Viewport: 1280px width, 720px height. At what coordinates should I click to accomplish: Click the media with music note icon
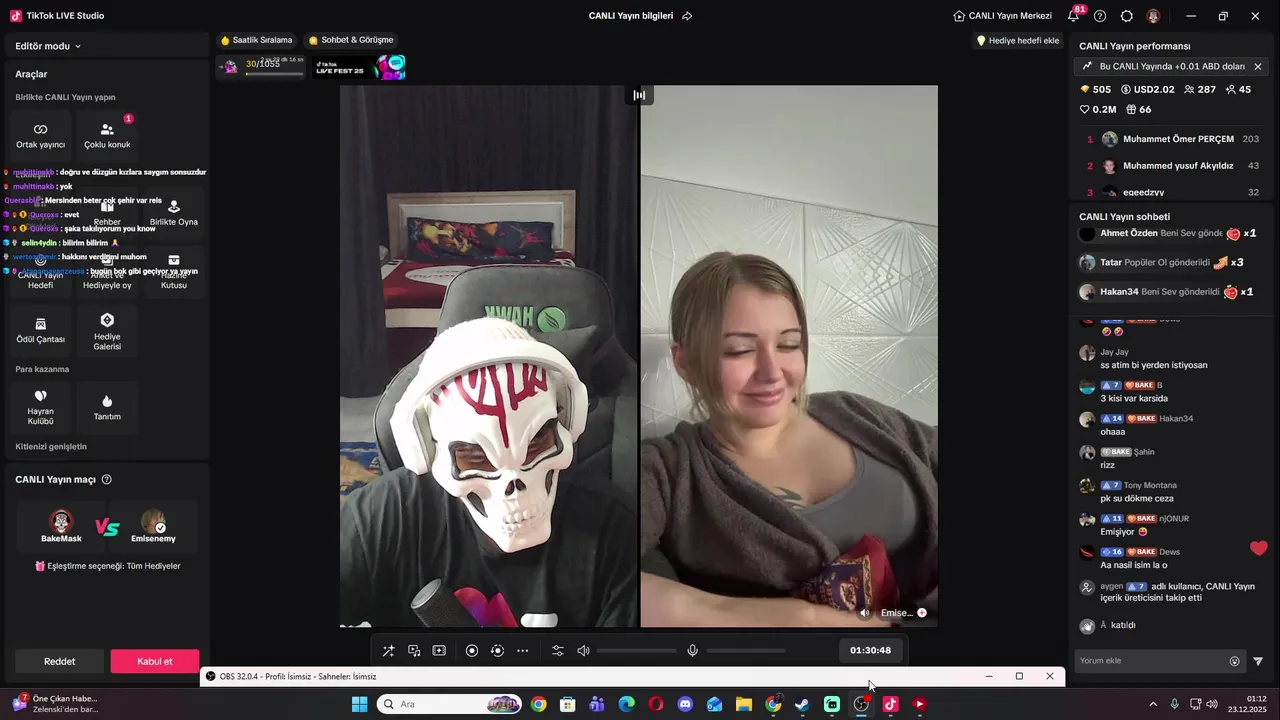pyautogui.click(x=414, y=651)
